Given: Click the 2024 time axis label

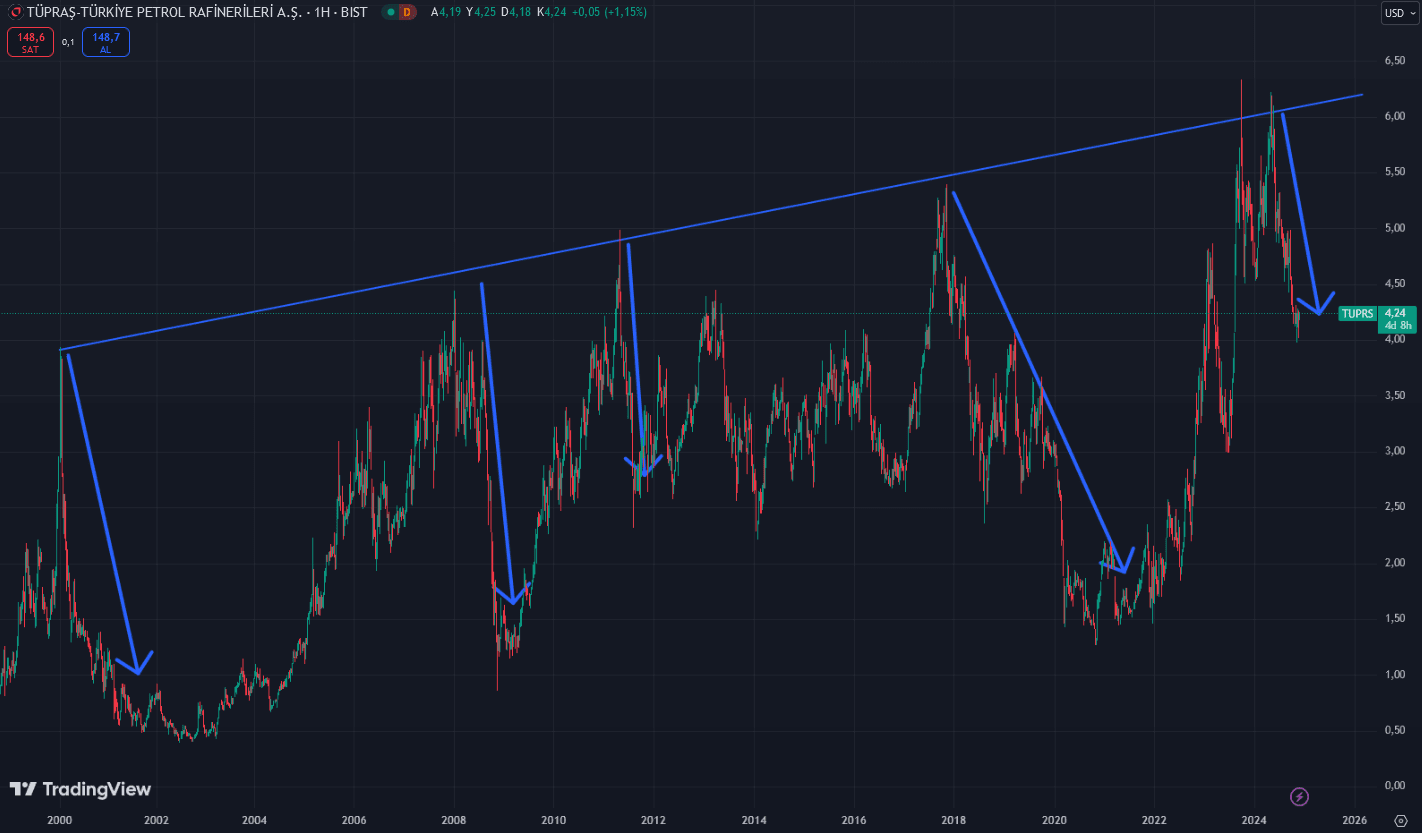Looking at the screenshot, I should click(x=1255, y=818).
